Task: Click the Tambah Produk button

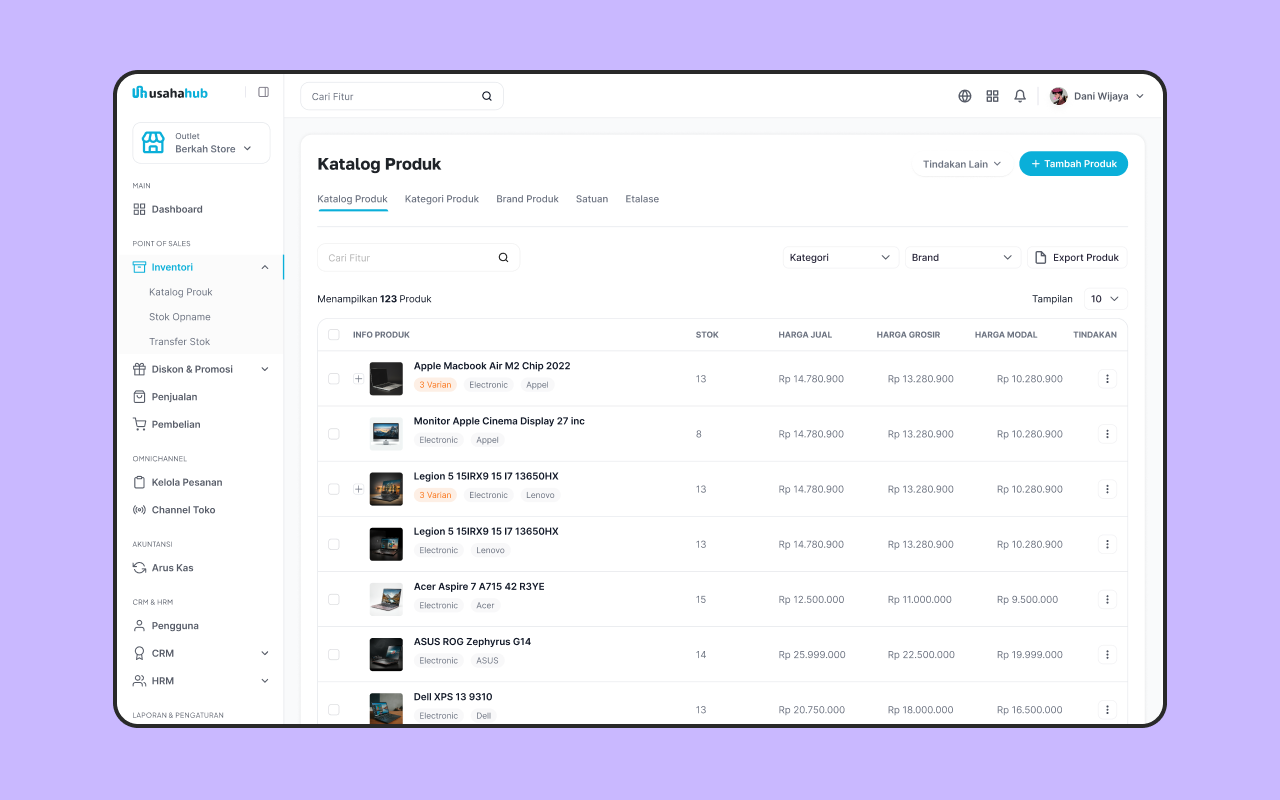Action: 1073,164
